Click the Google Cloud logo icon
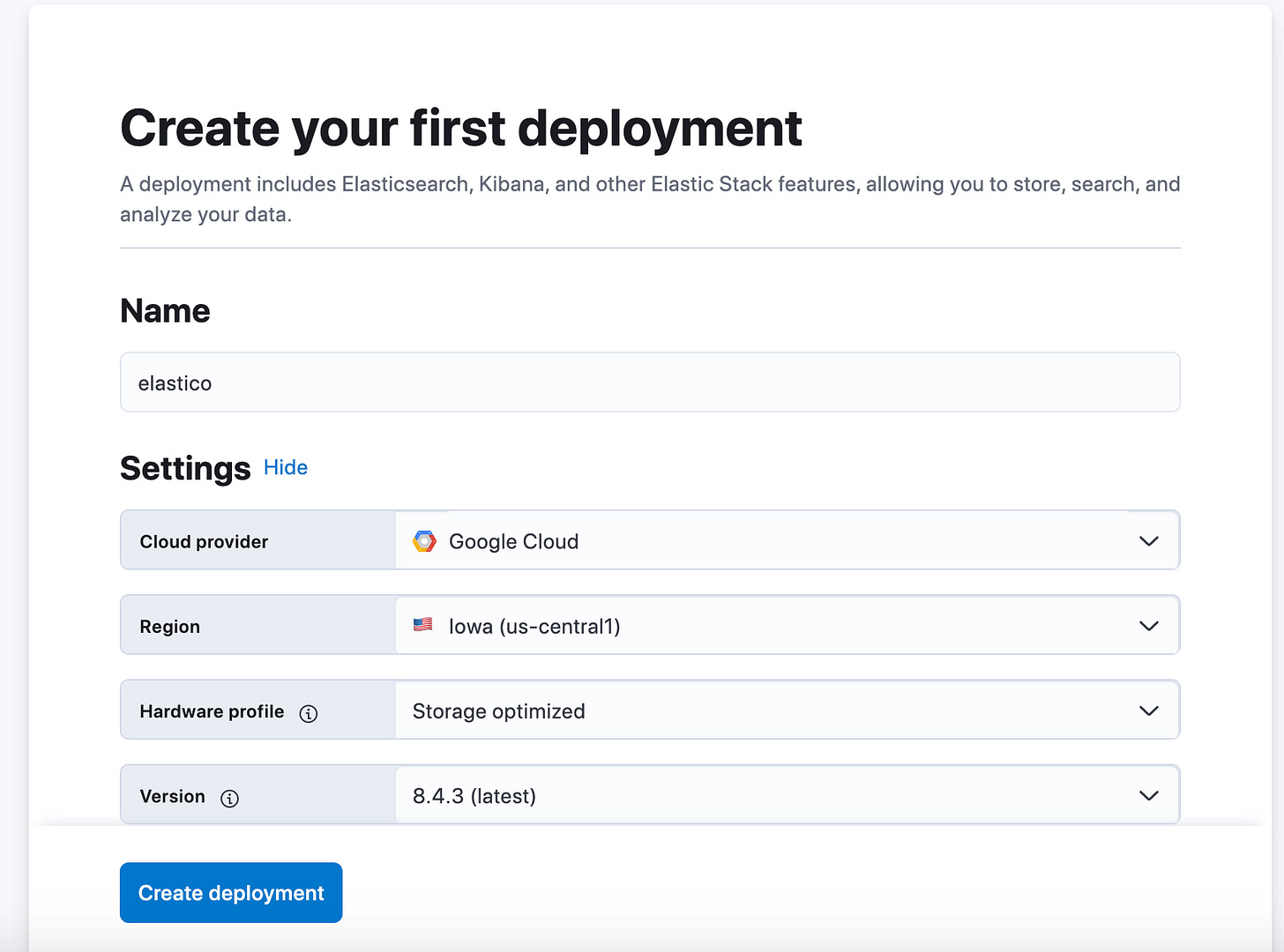The height and width of the screenshot is (952, 1284). click(x=424, y=541)
